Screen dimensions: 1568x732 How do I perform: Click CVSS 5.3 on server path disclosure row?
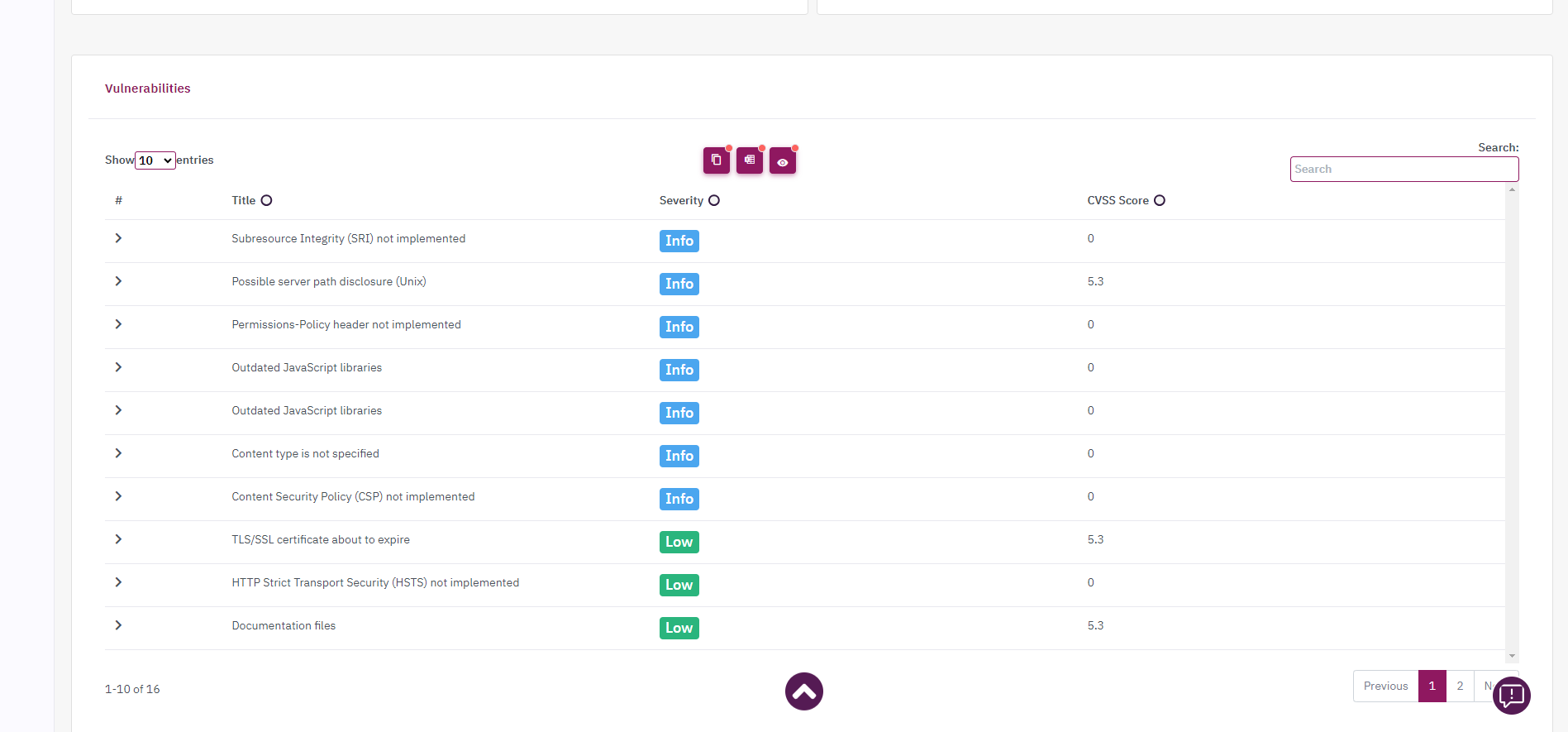(1095, 281)
